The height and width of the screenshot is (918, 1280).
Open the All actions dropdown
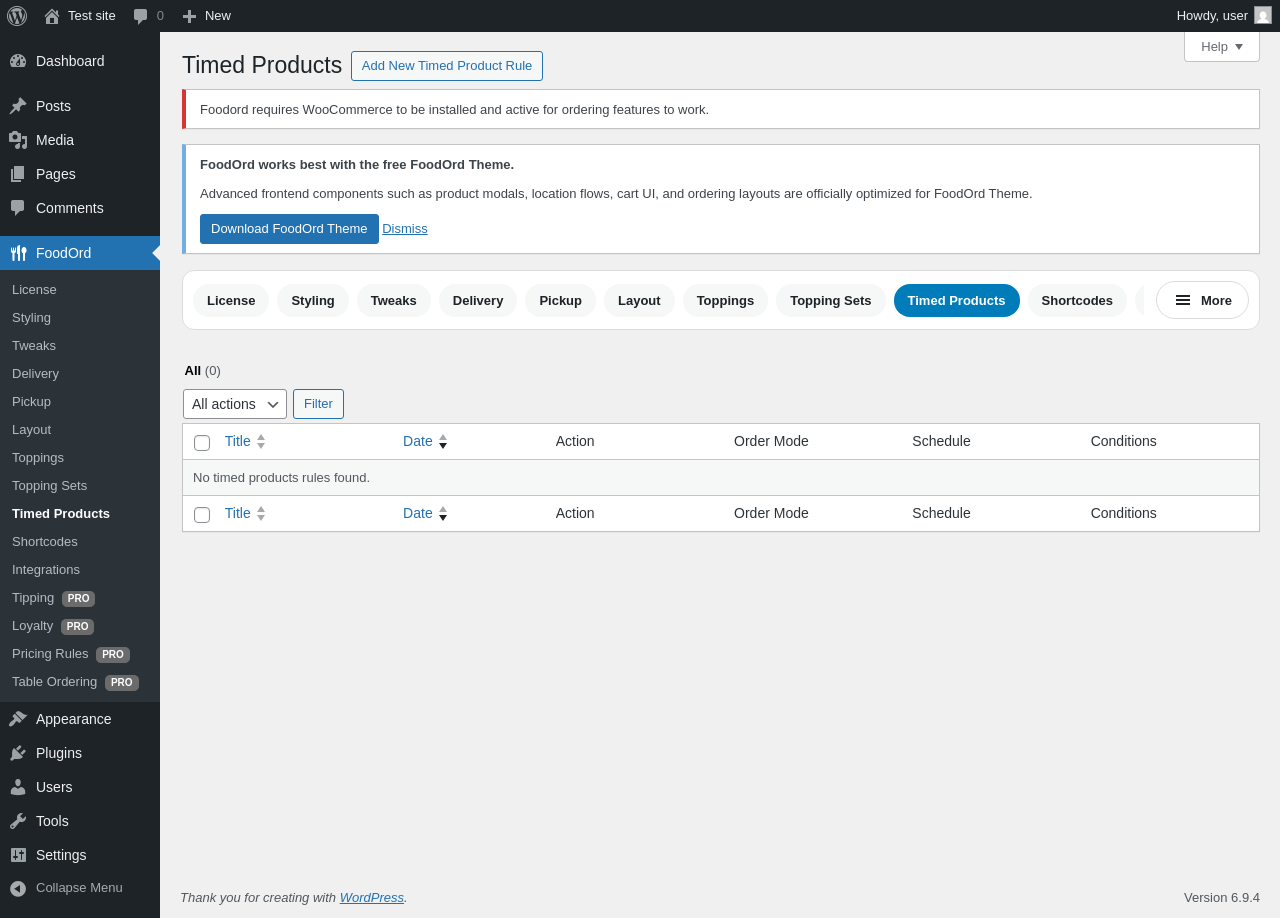click(x=235, y=404)
